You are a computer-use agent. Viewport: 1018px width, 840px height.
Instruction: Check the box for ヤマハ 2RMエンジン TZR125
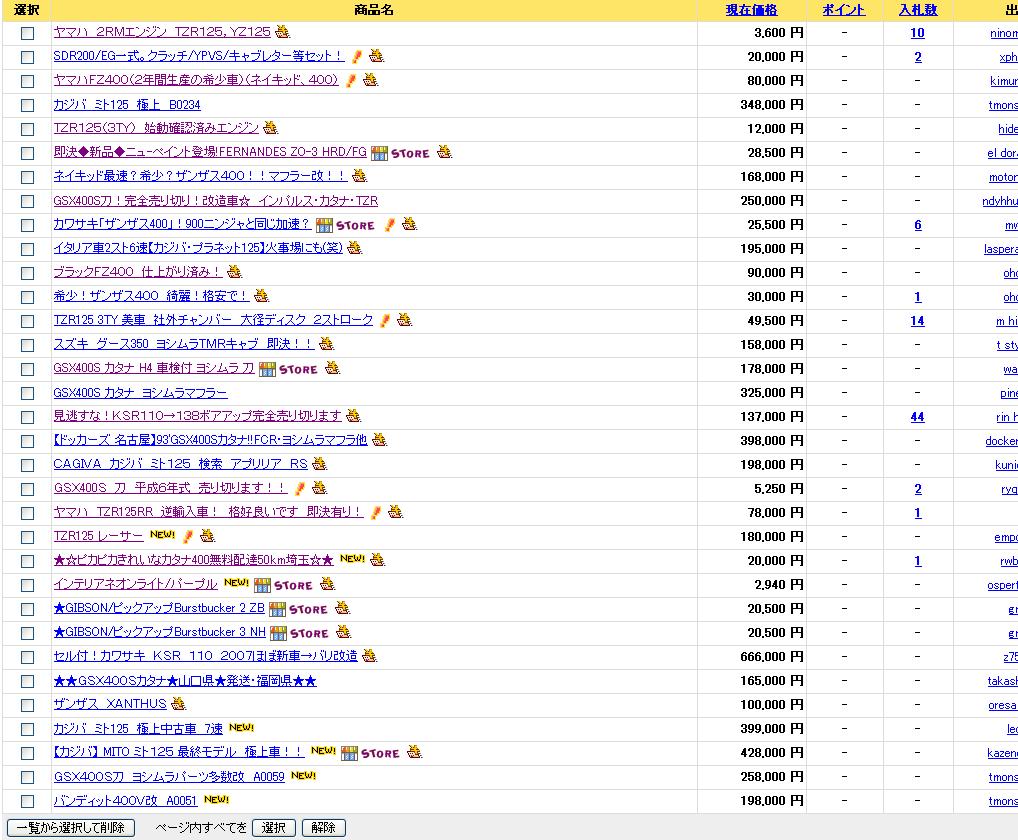27,33
